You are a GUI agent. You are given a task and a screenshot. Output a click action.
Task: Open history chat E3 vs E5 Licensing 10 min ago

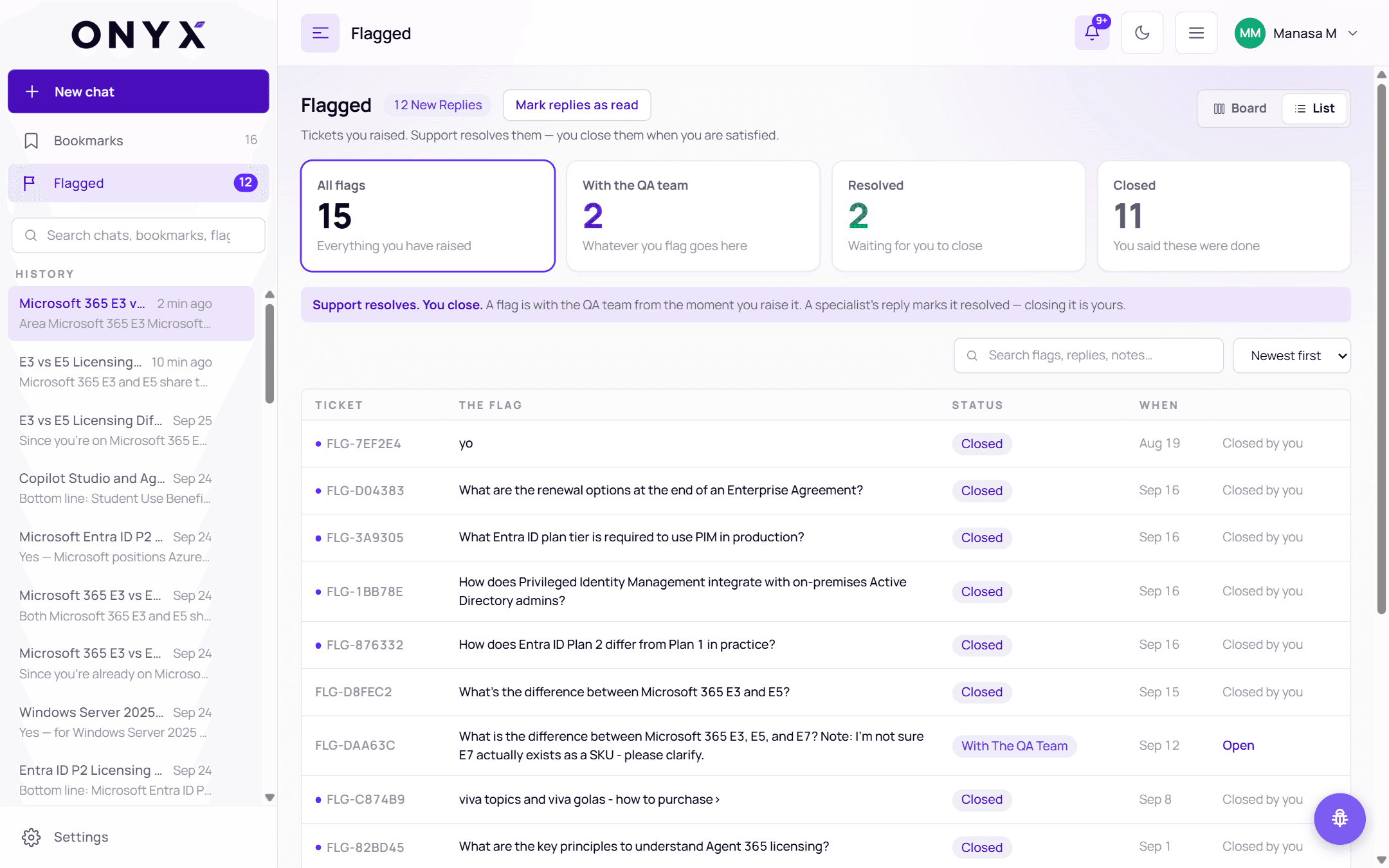pyautogui.click(x=131, y=372)
